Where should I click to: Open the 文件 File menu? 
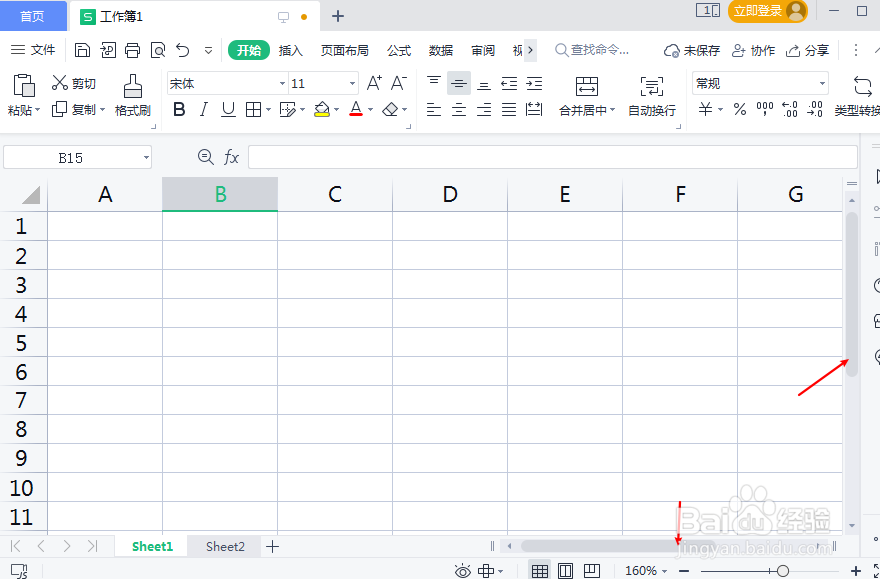click(x=33, y=50)
